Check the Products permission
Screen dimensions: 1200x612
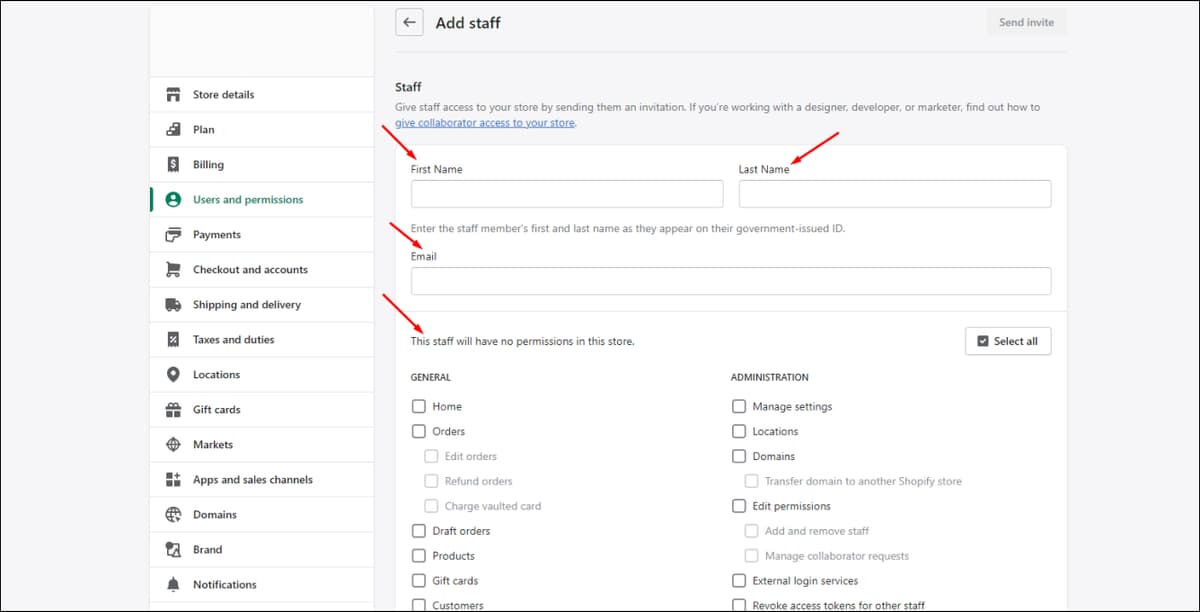418,556
